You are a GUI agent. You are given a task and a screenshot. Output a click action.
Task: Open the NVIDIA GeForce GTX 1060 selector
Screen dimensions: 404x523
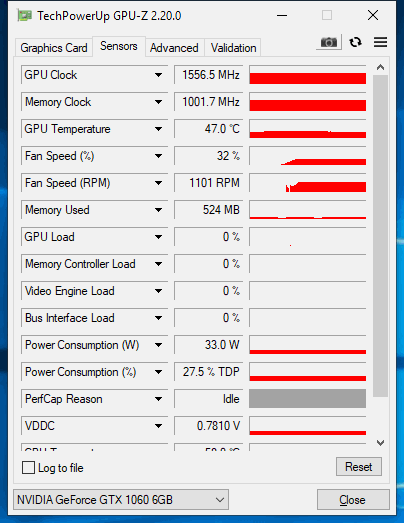(121, 500)
